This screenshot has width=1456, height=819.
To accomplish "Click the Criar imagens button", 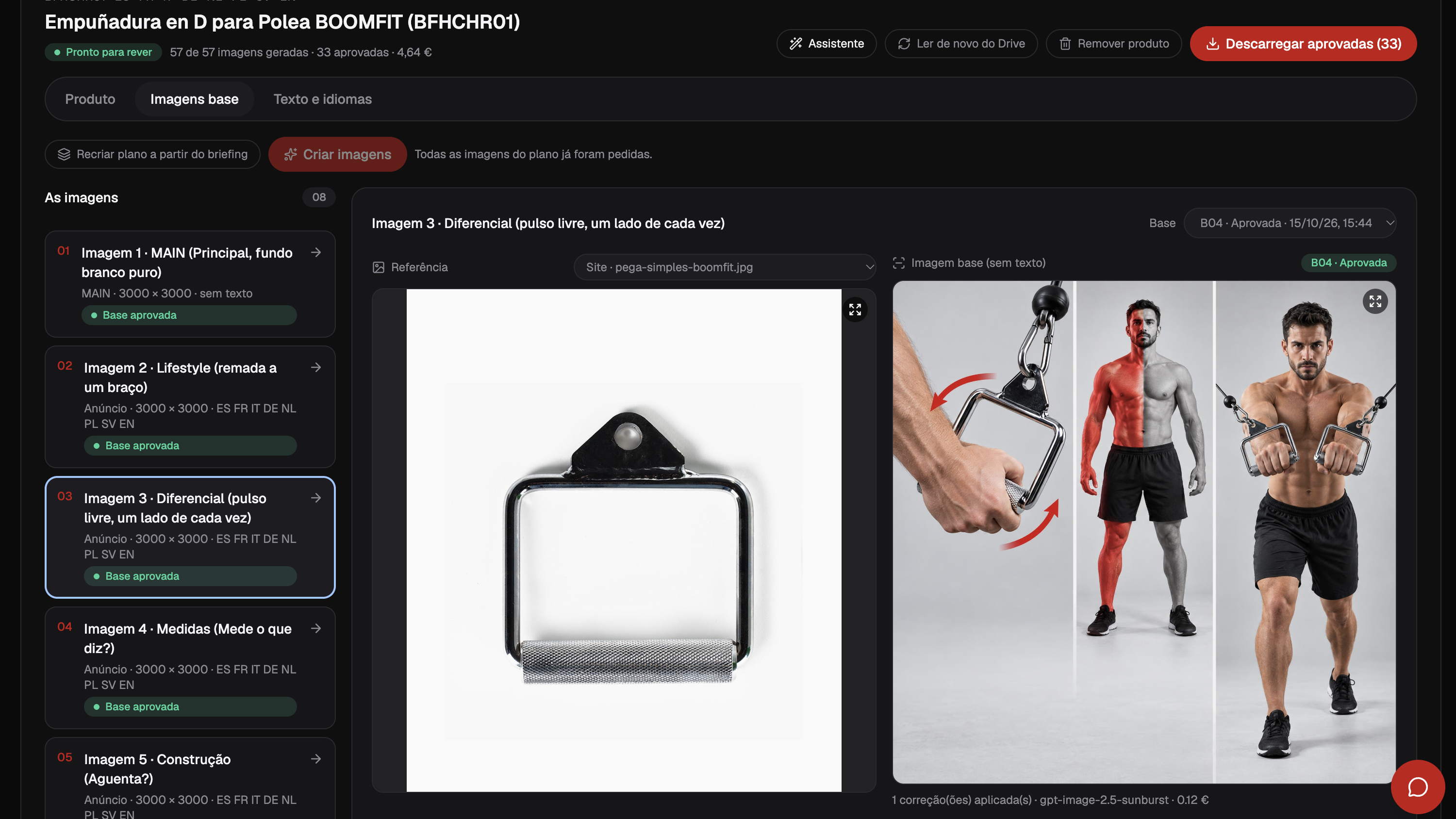I will pos(337,154).
